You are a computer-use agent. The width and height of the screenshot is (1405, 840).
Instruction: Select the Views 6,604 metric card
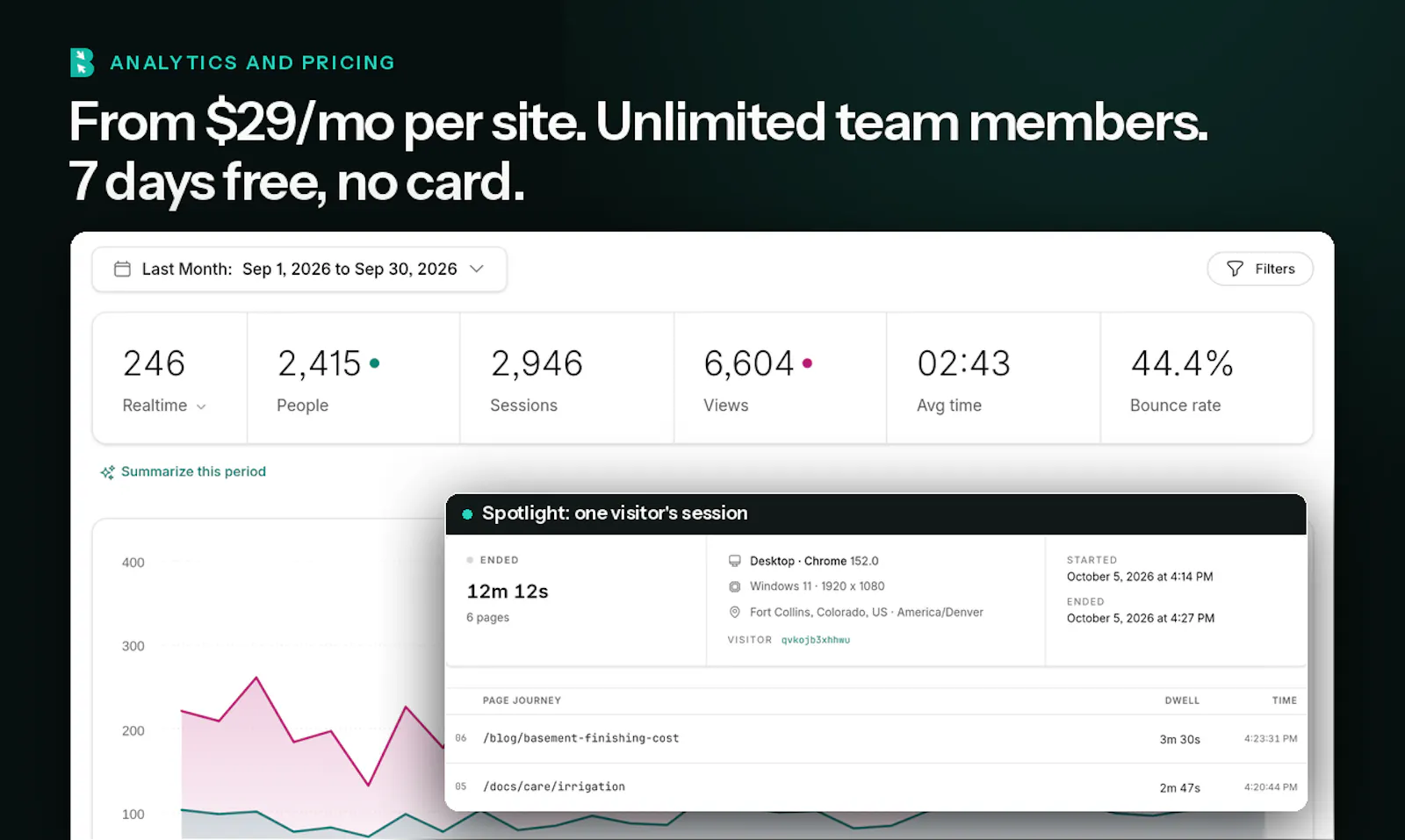pyautogui.click(x=780, y=378)
